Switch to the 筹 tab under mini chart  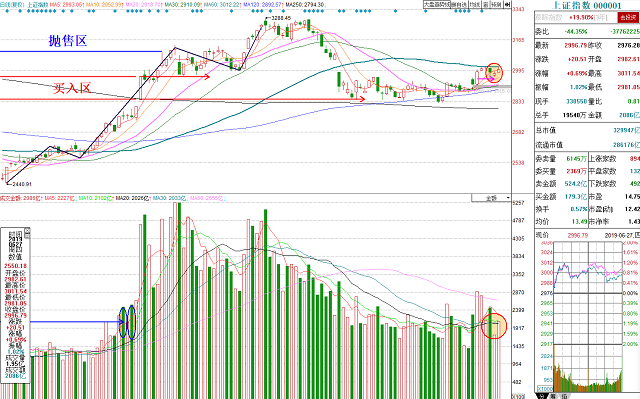[553, 396]
